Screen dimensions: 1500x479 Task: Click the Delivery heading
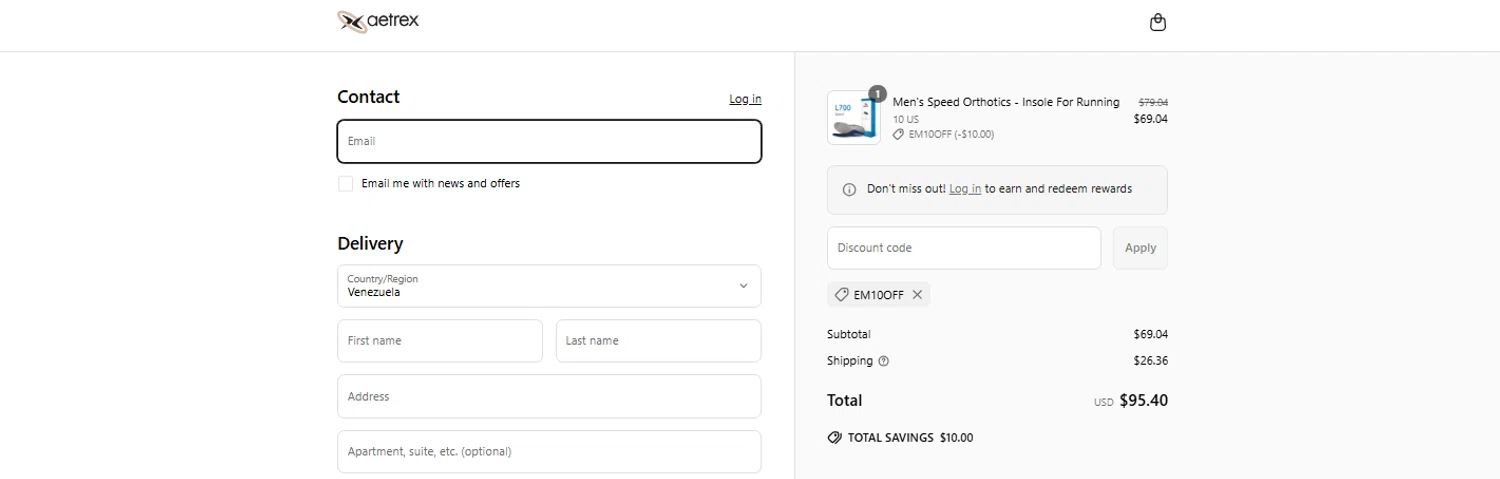pyautogui.click(x=370, y=244)
